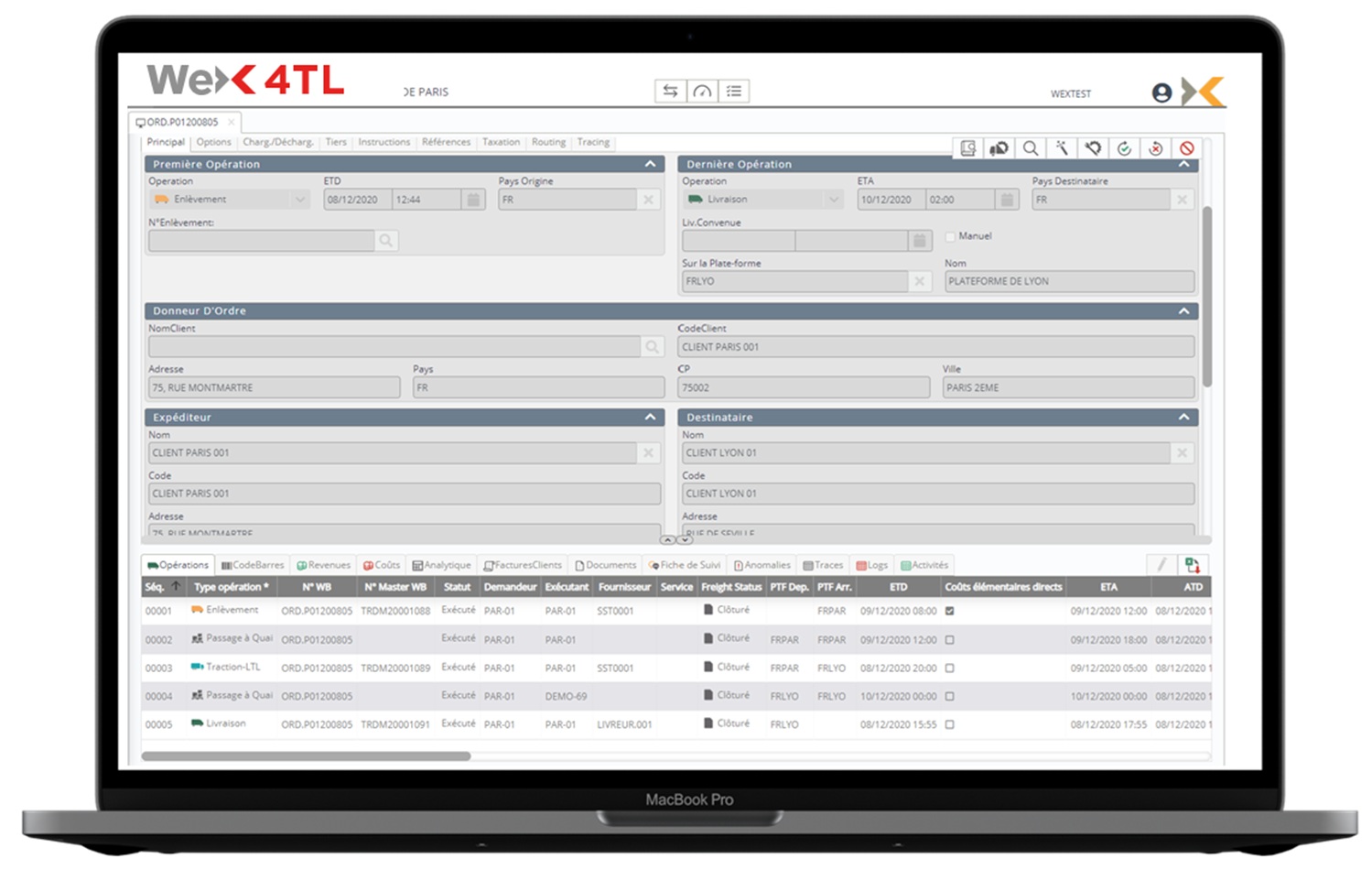Switch to the Taxation tab
1372x880 pixels.
tap(501, 142)
